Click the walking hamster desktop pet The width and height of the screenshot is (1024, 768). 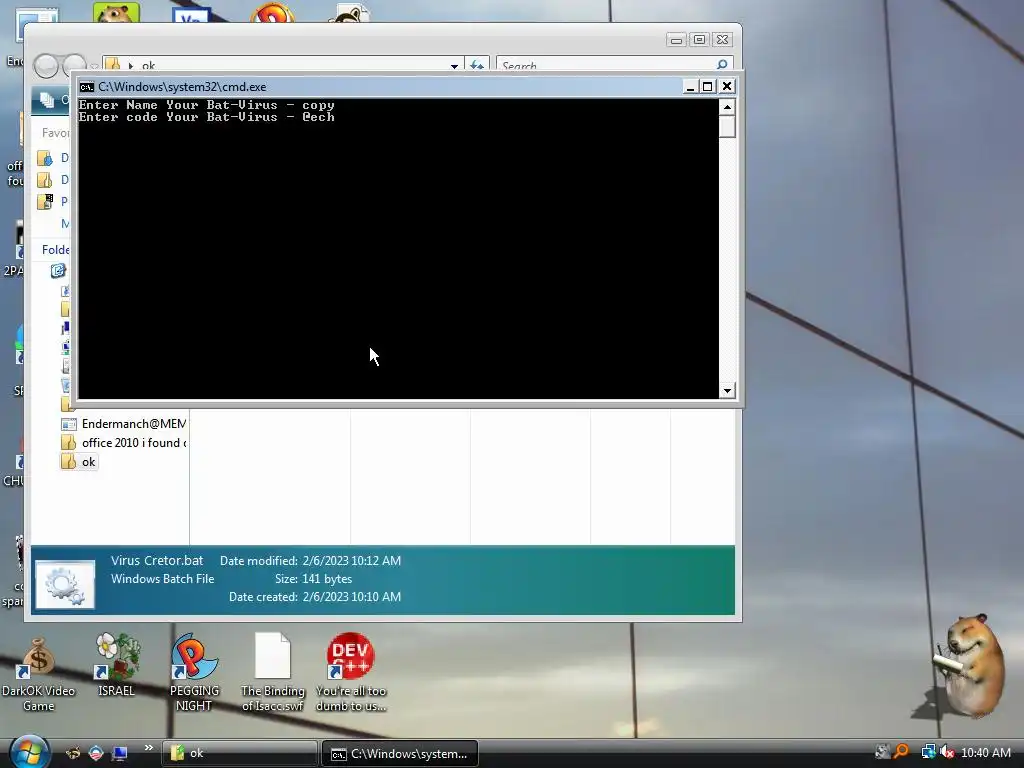point(970,665)
